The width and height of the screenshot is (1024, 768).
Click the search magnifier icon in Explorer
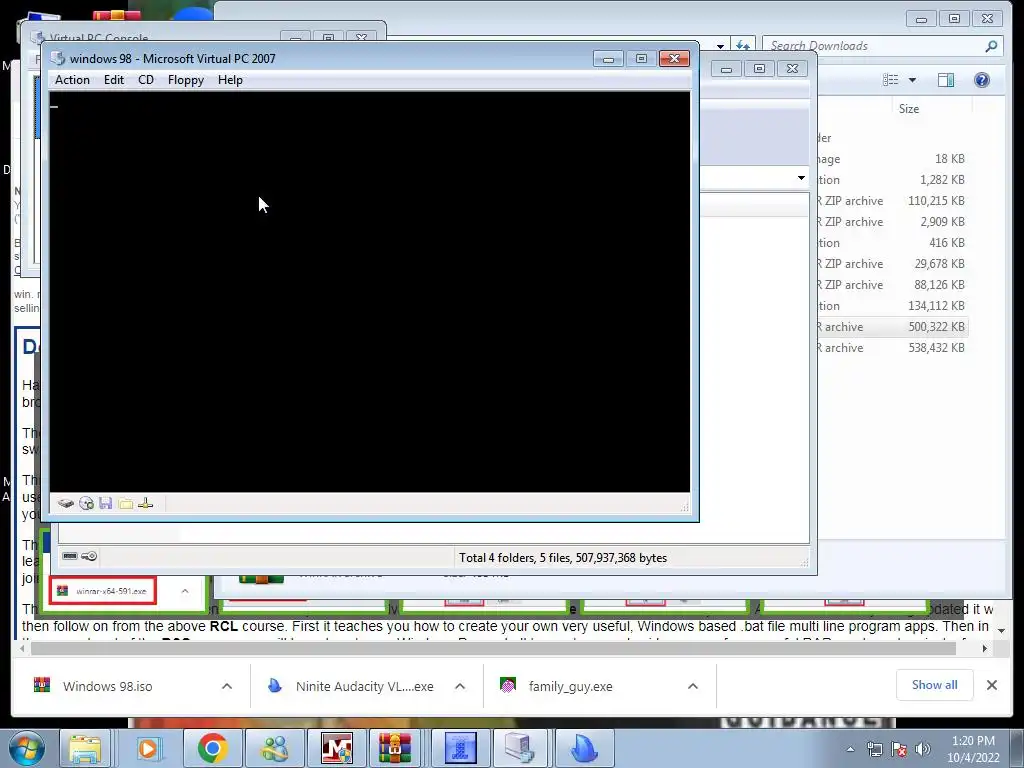[991, 46]
